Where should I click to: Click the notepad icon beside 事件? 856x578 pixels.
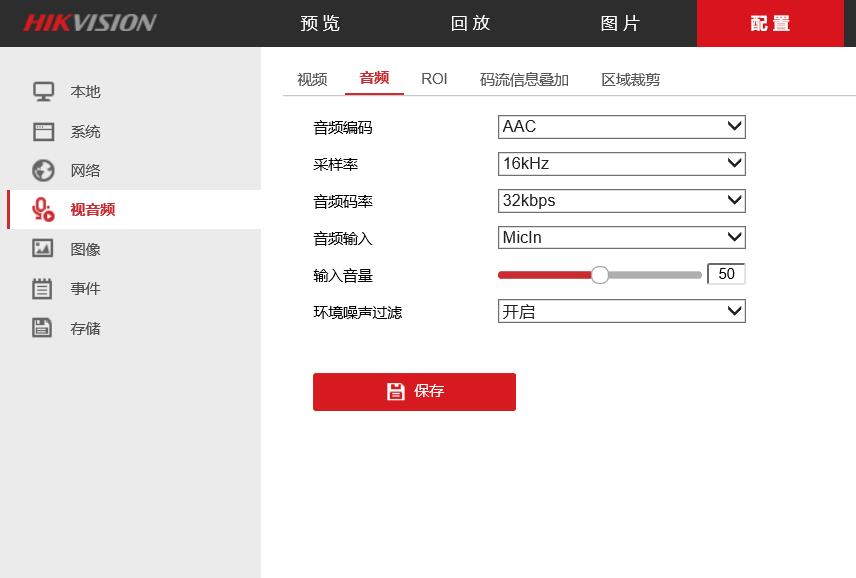[43, 289]
